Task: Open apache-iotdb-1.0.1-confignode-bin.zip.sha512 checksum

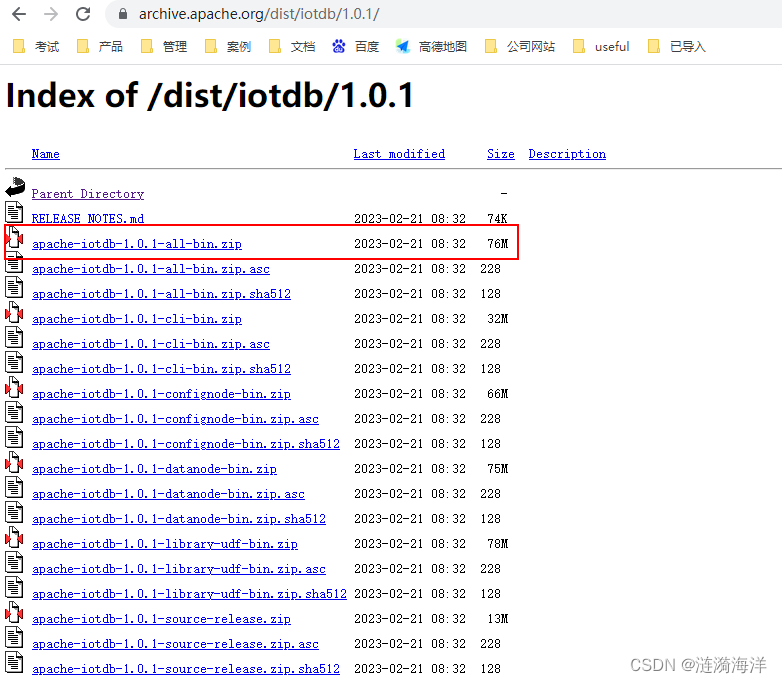Action: pyautogui.click(x=186, y=444)
